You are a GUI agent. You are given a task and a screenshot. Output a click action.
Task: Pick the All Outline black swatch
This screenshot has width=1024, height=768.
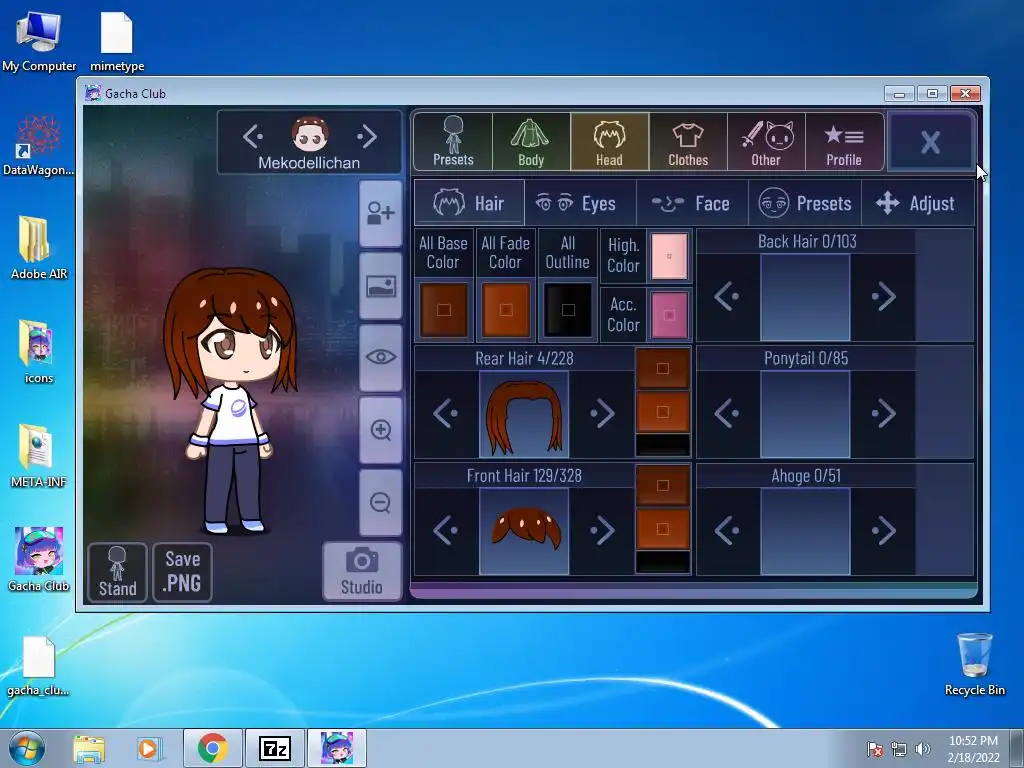pyautogui.click(x=568, y=310)
